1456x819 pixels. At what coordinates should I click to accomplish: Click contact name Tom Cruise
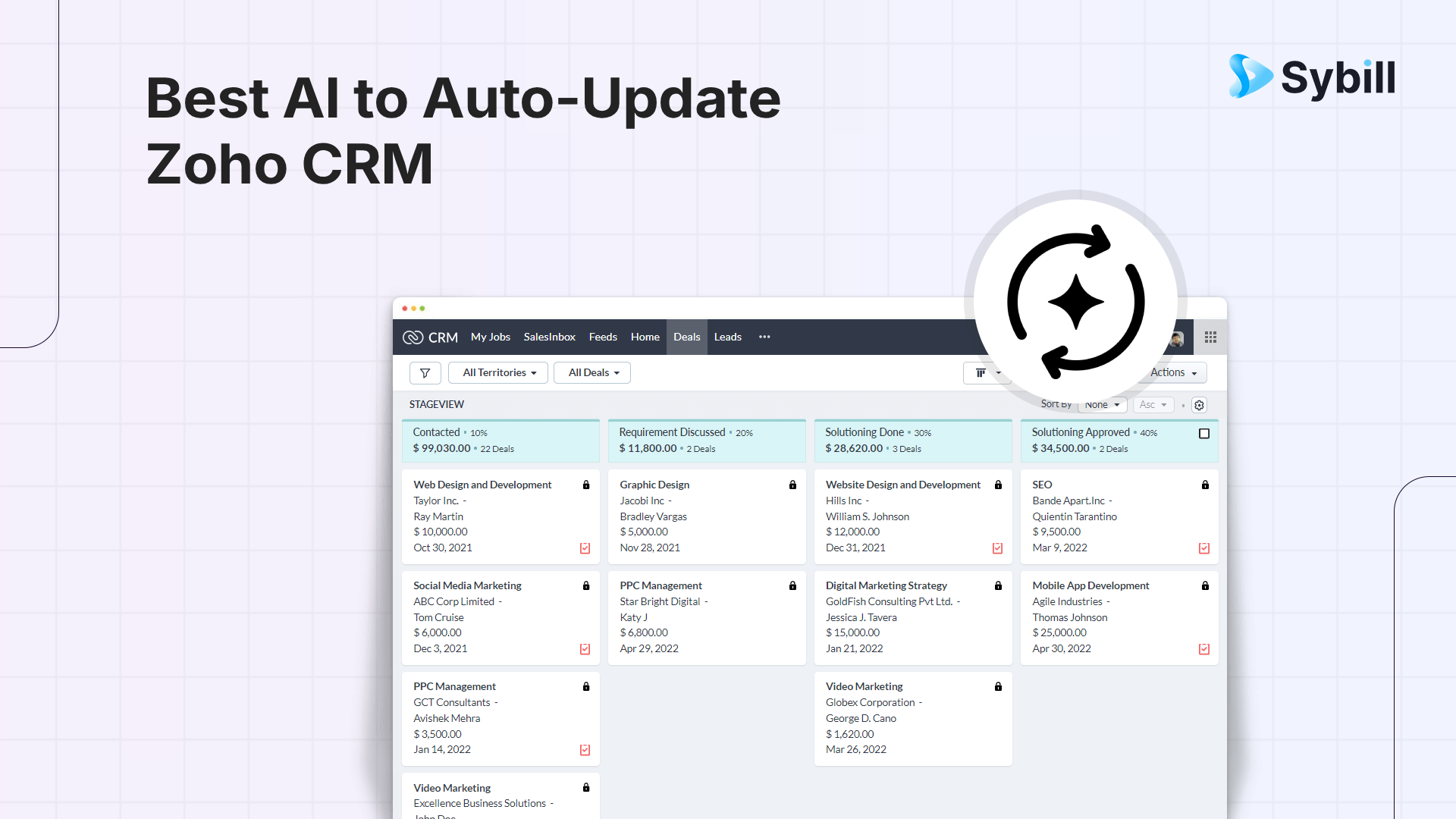438,618
